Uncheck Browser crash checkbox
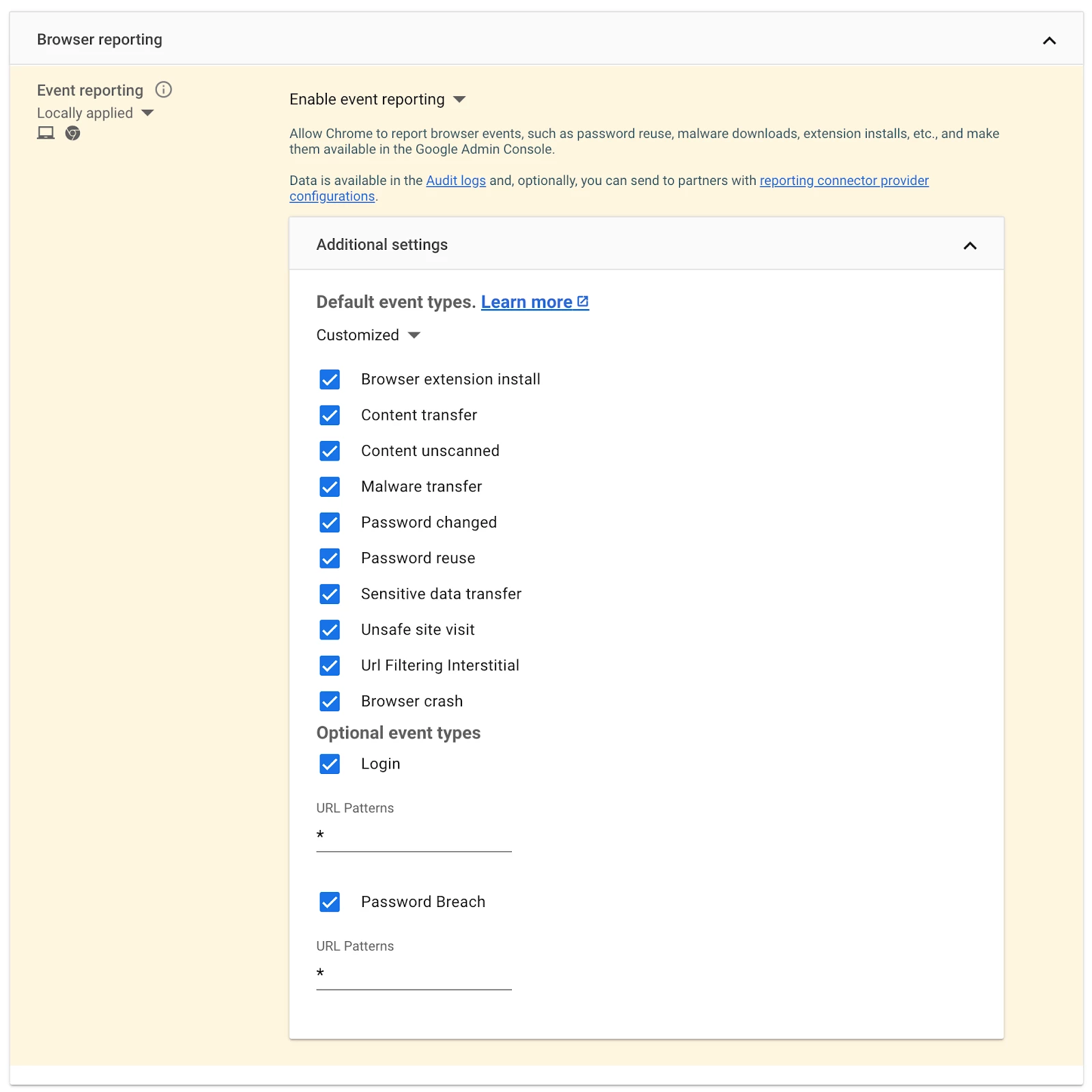This screenshot has height=1092, width=1092. [x=330, y=701]
